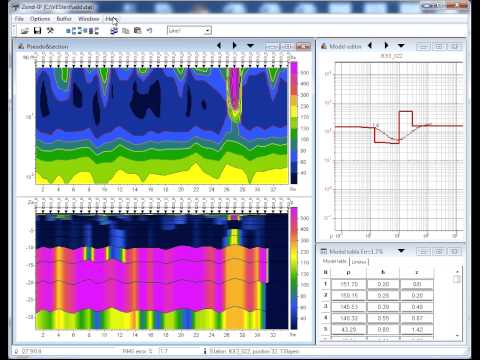Open the settings tools icon in toolbar

click(50, 31)
